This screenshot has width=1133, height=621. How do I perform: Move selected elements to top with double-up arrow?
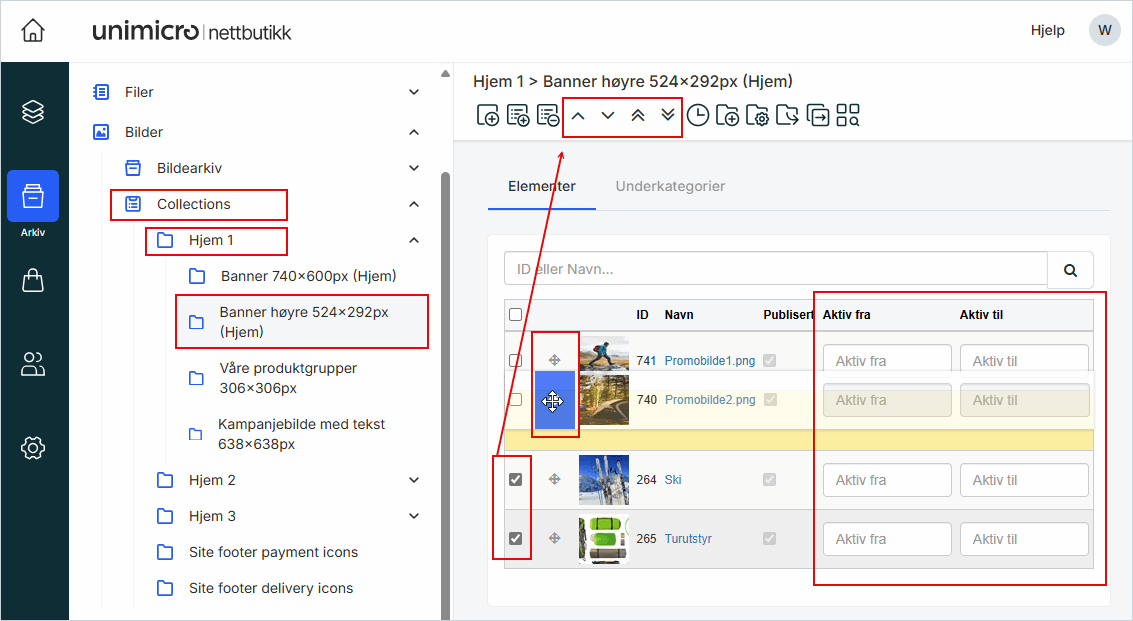click(638, 116)
